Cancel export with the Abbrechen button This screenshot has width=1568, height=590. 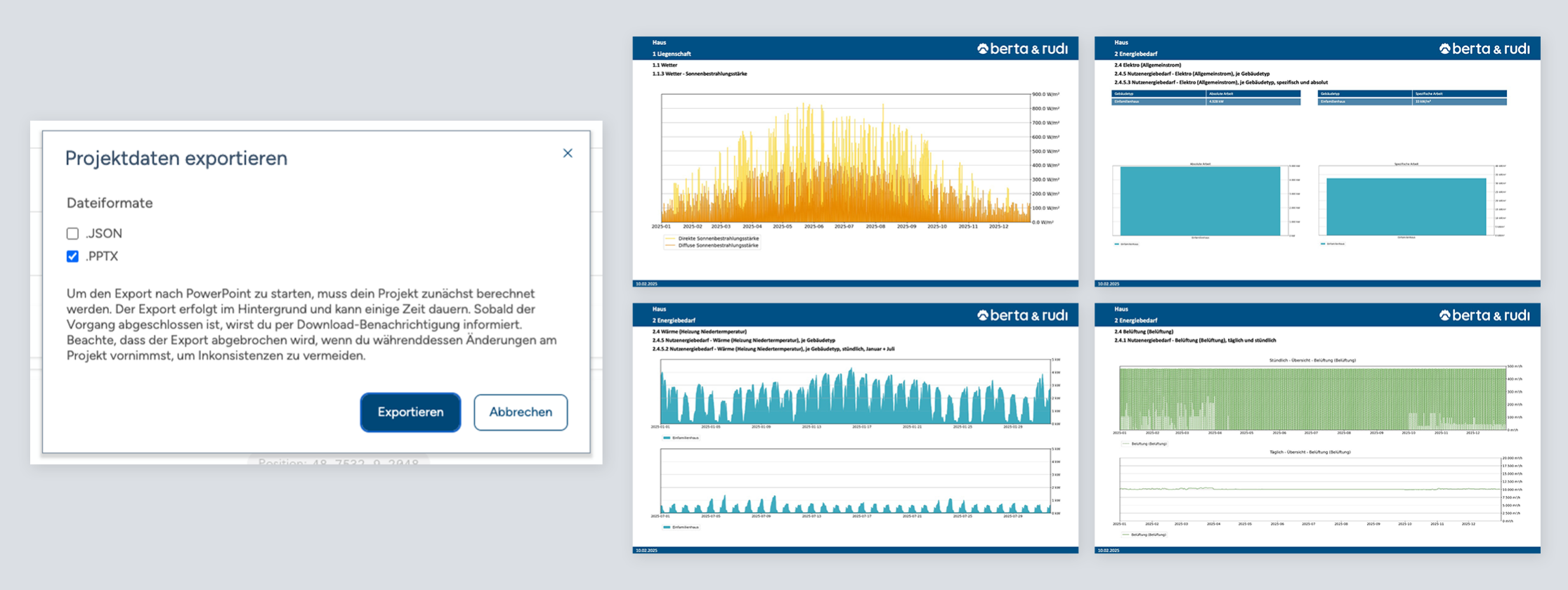(x=520, y=412)
